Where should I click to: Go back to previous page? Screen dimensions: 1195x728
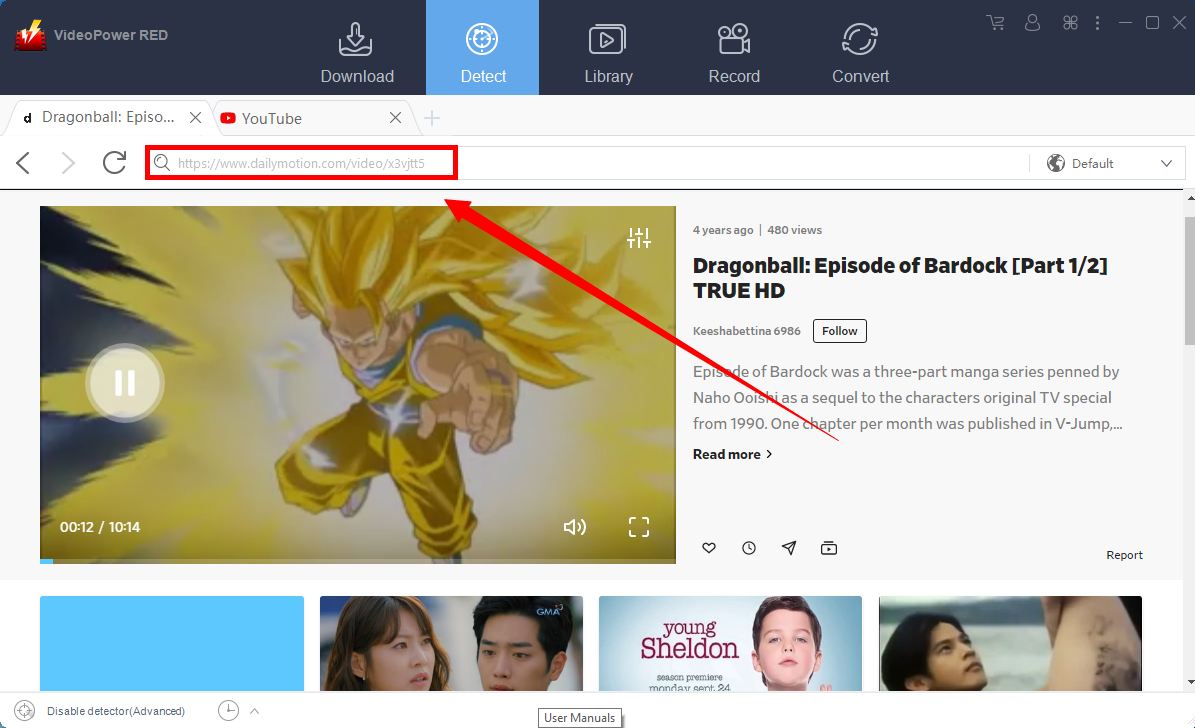click(23, 162)
